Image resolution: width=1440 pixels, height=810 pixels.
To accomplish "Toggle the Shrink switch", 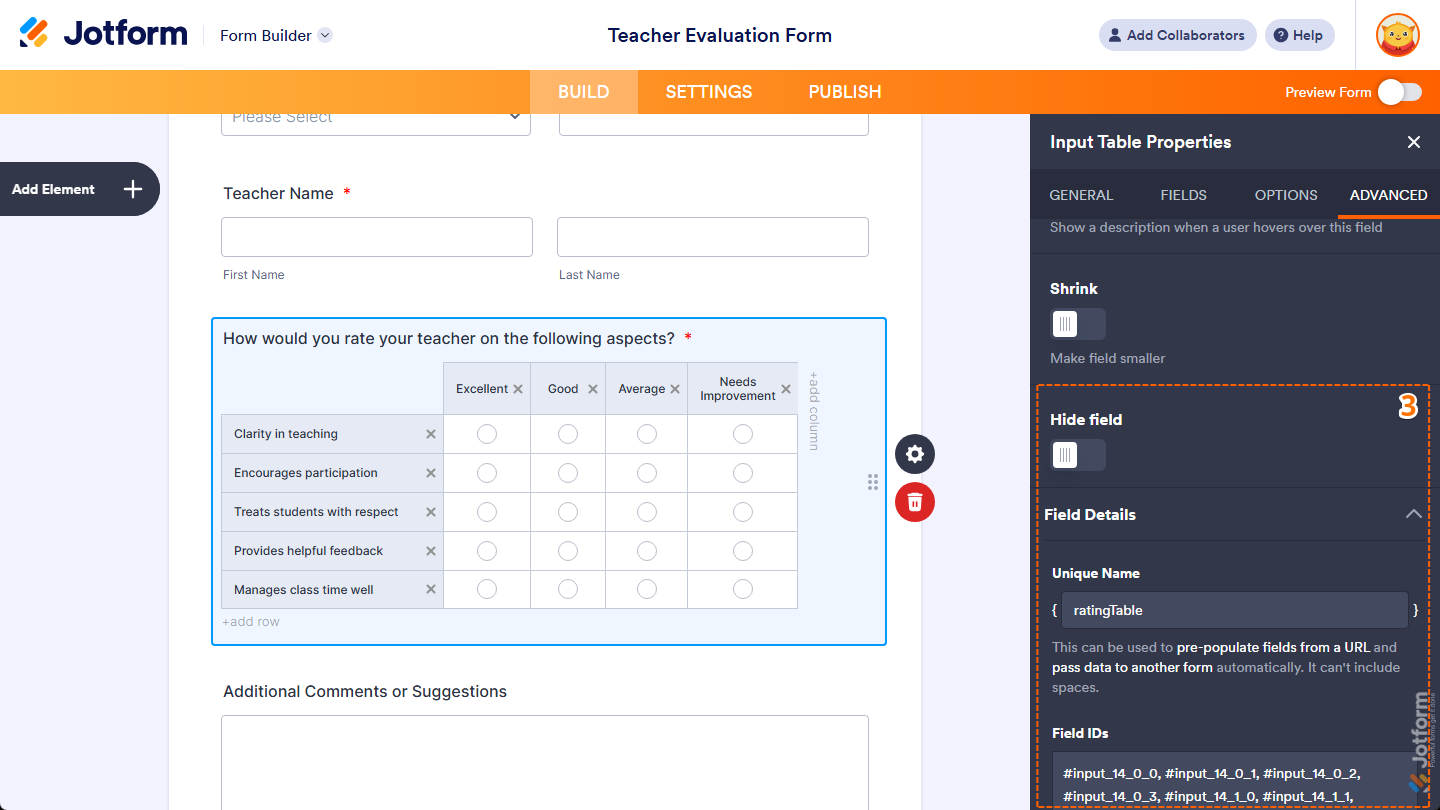I will pos(1078,324).
